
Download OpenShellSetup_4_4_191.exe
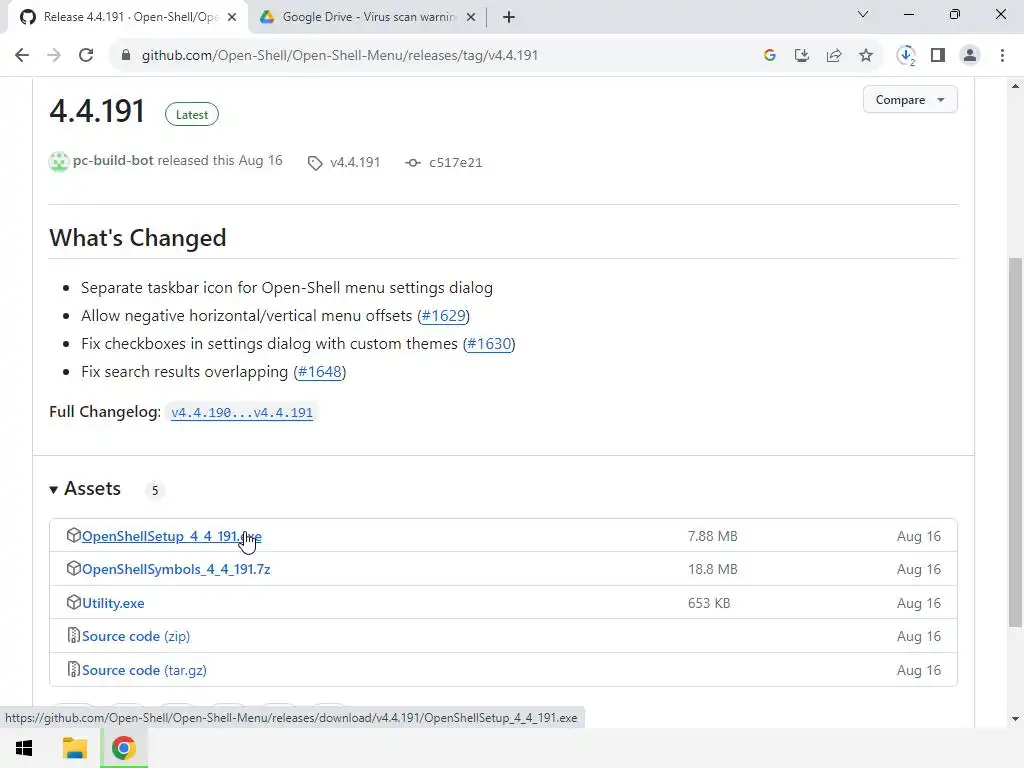tap(171, 536)
